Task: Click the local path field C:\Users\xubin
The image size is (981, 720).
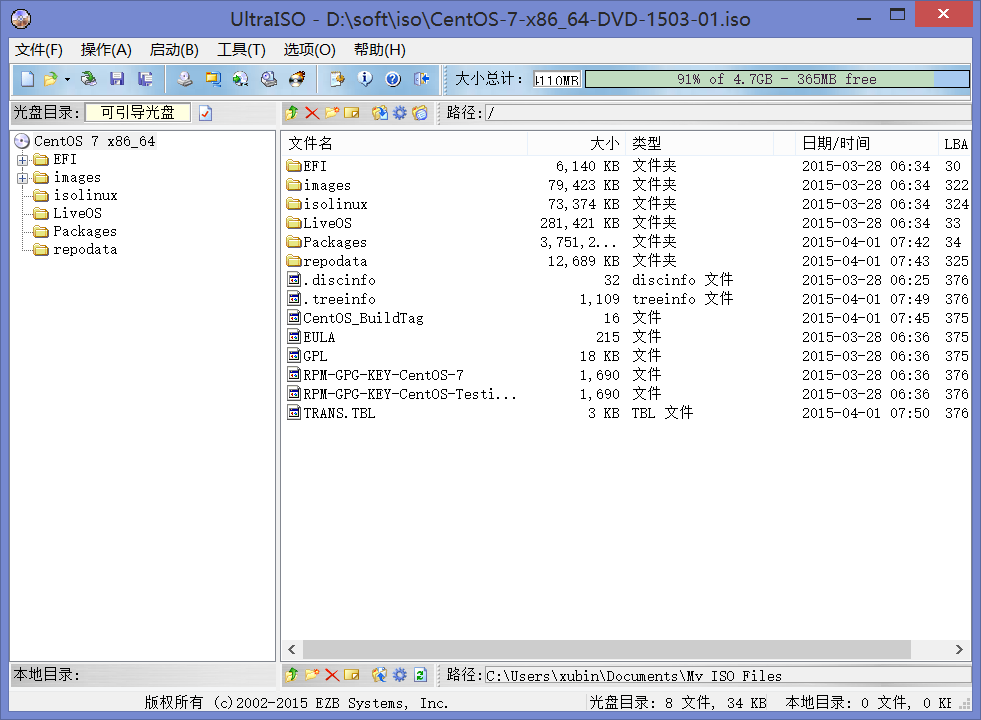Action: [728, 676]
